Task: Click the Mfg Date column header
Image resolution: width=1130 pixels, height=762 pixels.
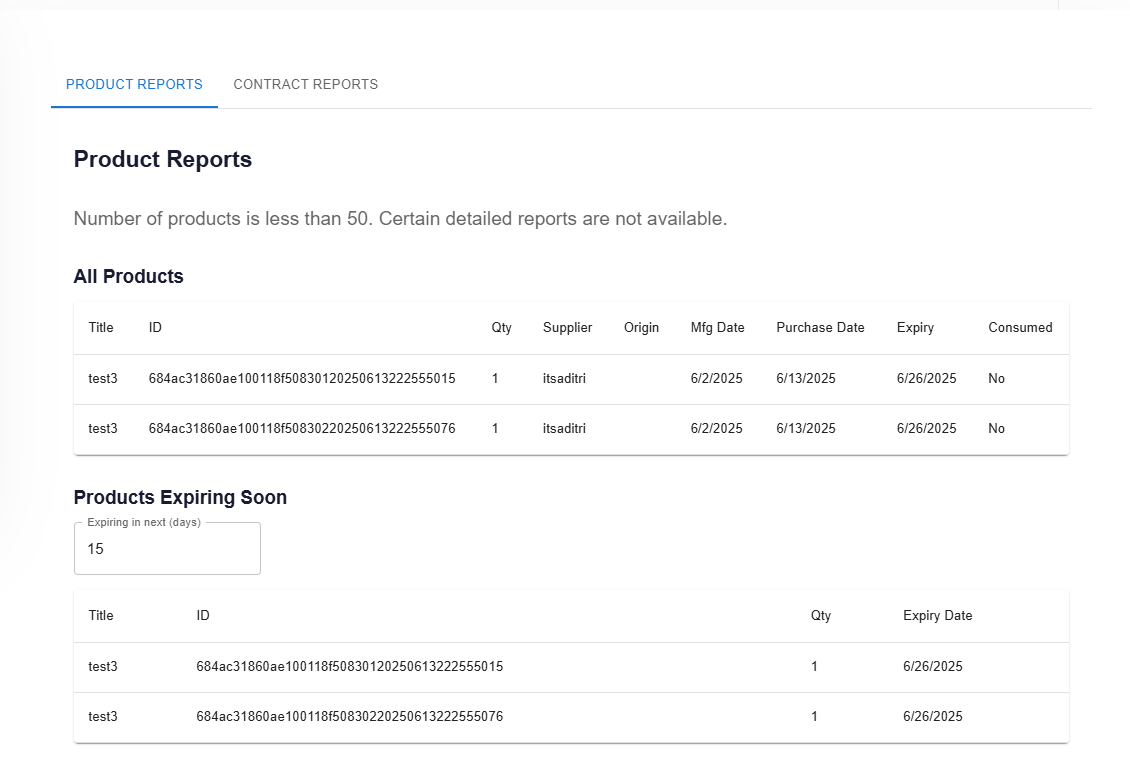Action: [717, 327]
